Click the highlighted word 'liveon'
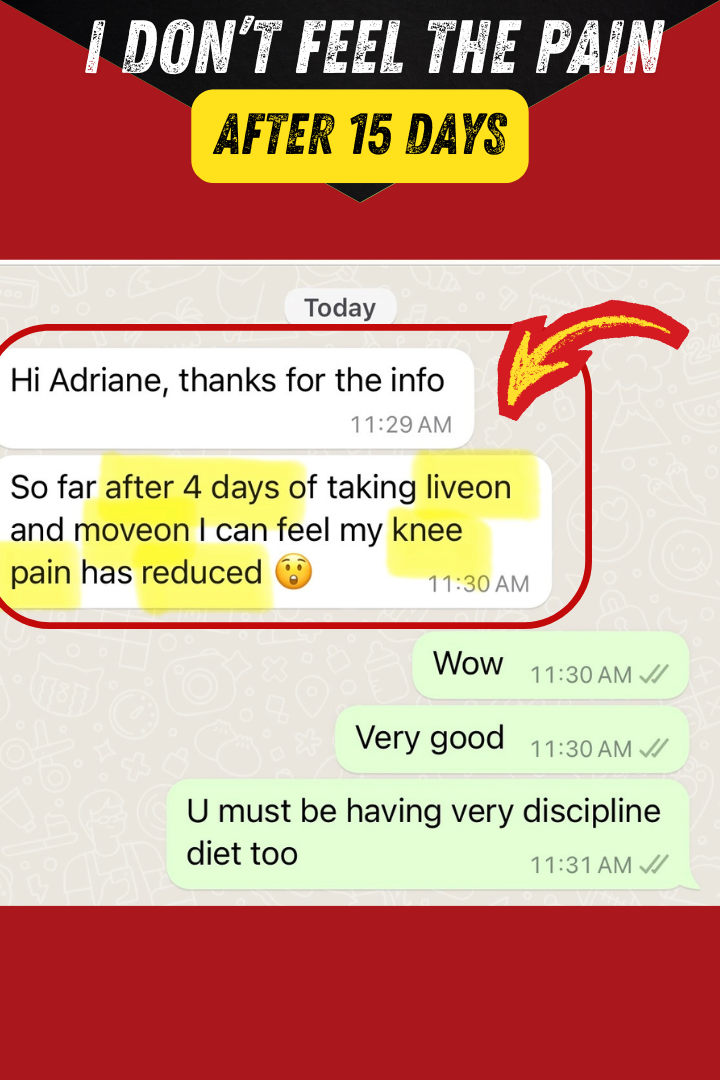The height and width of the screenshot is (1080, 720). pos(469,488)
